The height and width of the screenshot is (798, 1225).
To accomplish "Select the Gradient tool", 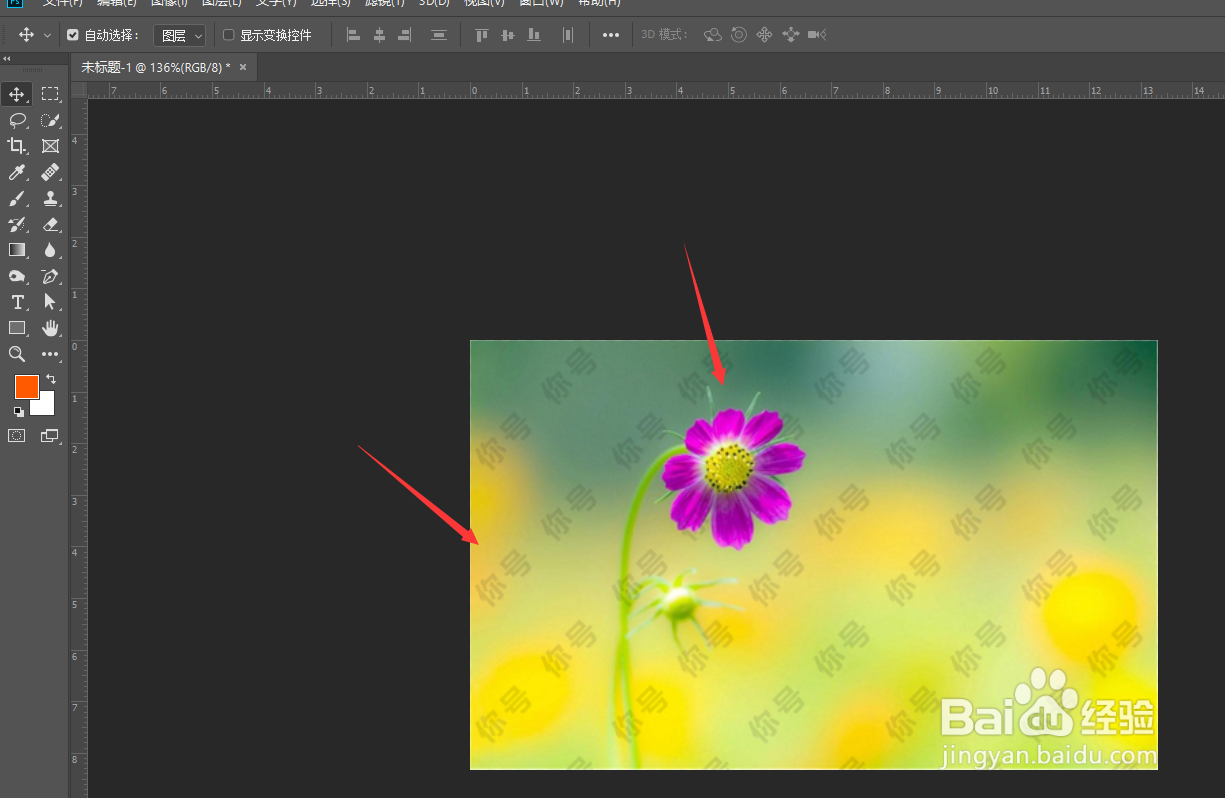I will 17,250.
